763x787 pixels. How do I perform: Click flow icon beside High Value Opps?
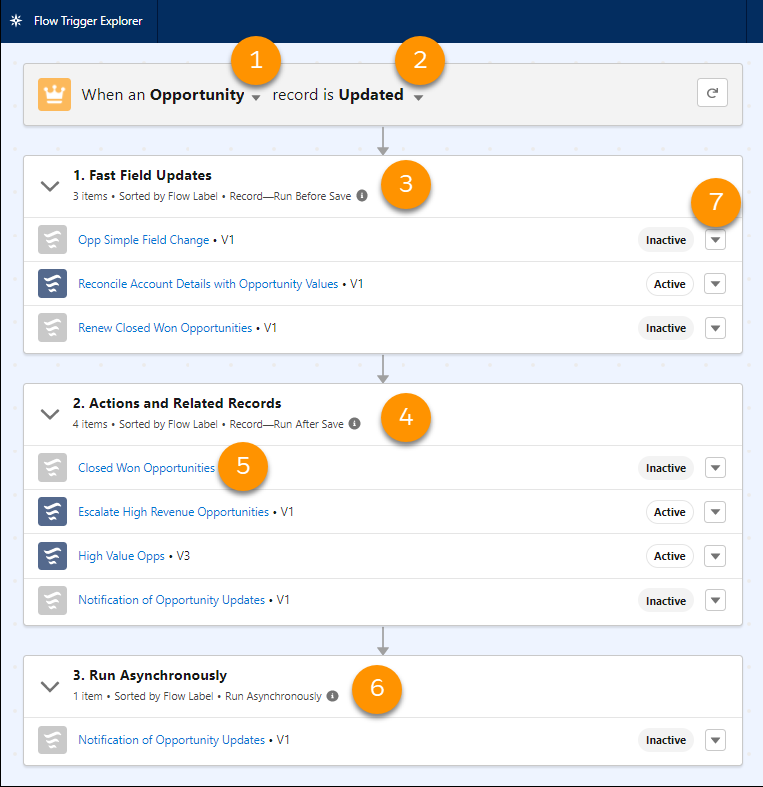pos(52,556)
